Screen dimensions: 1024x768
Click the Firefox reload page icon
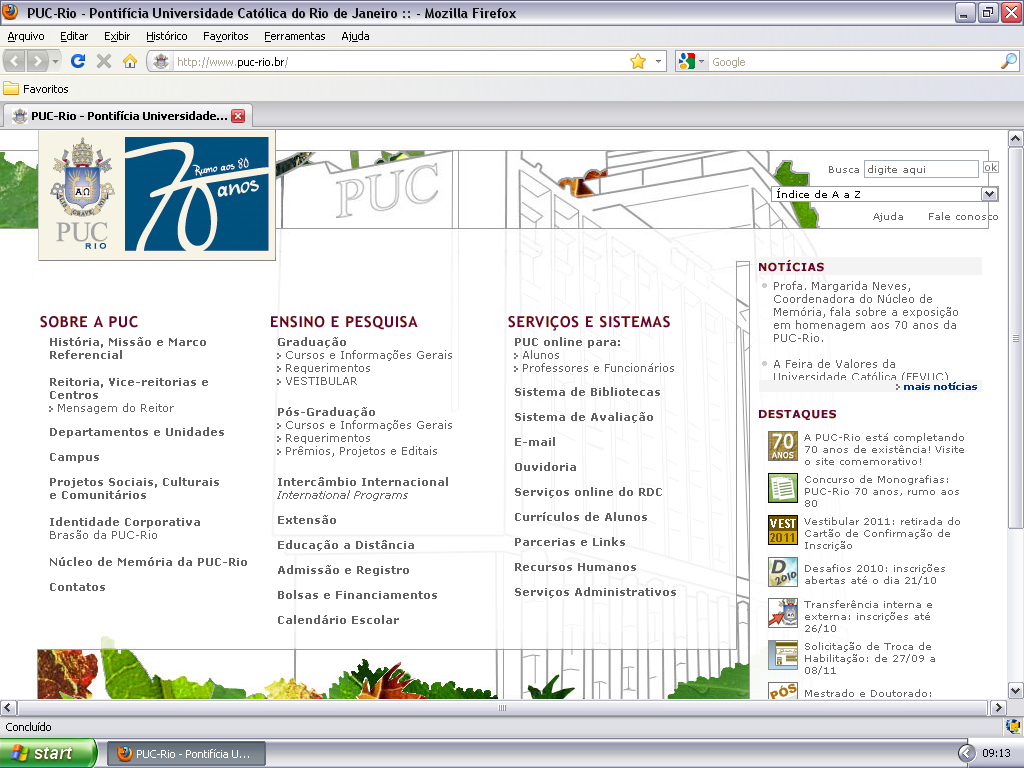(x=78, y=62)
